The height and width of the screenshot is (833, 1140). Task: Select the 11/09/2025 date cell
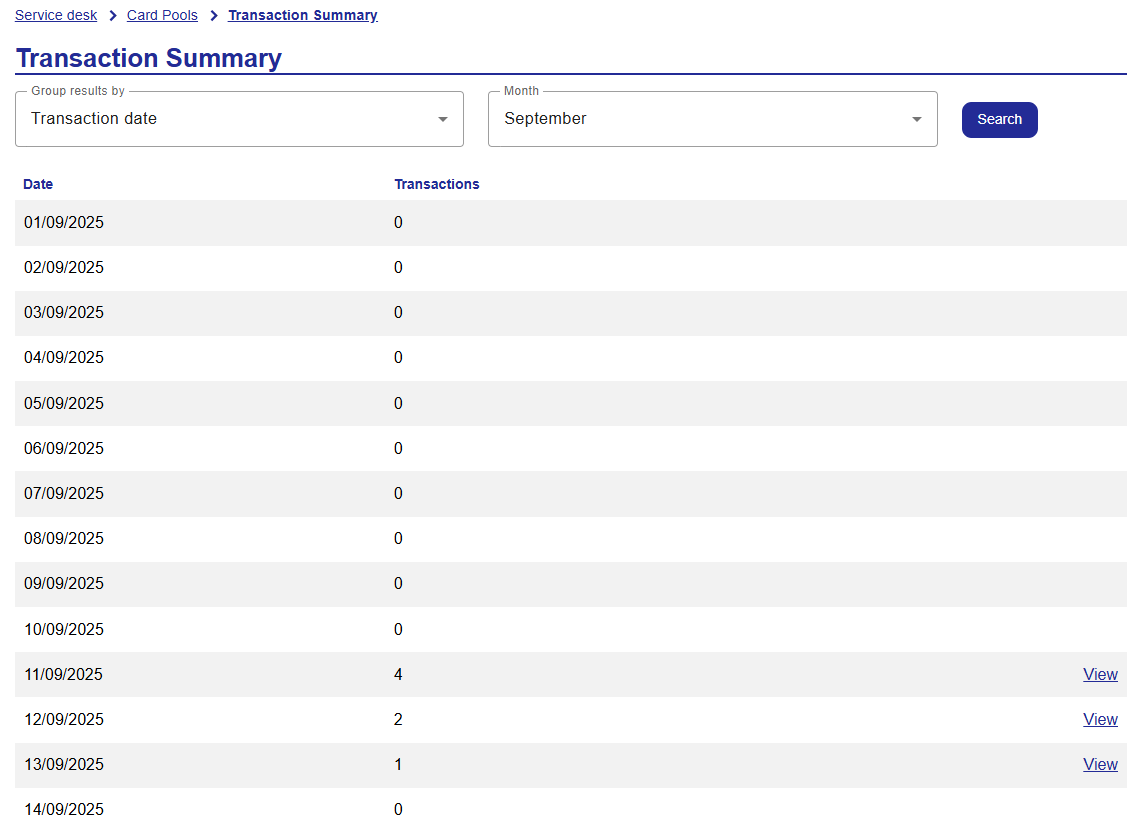pos(64,675)
